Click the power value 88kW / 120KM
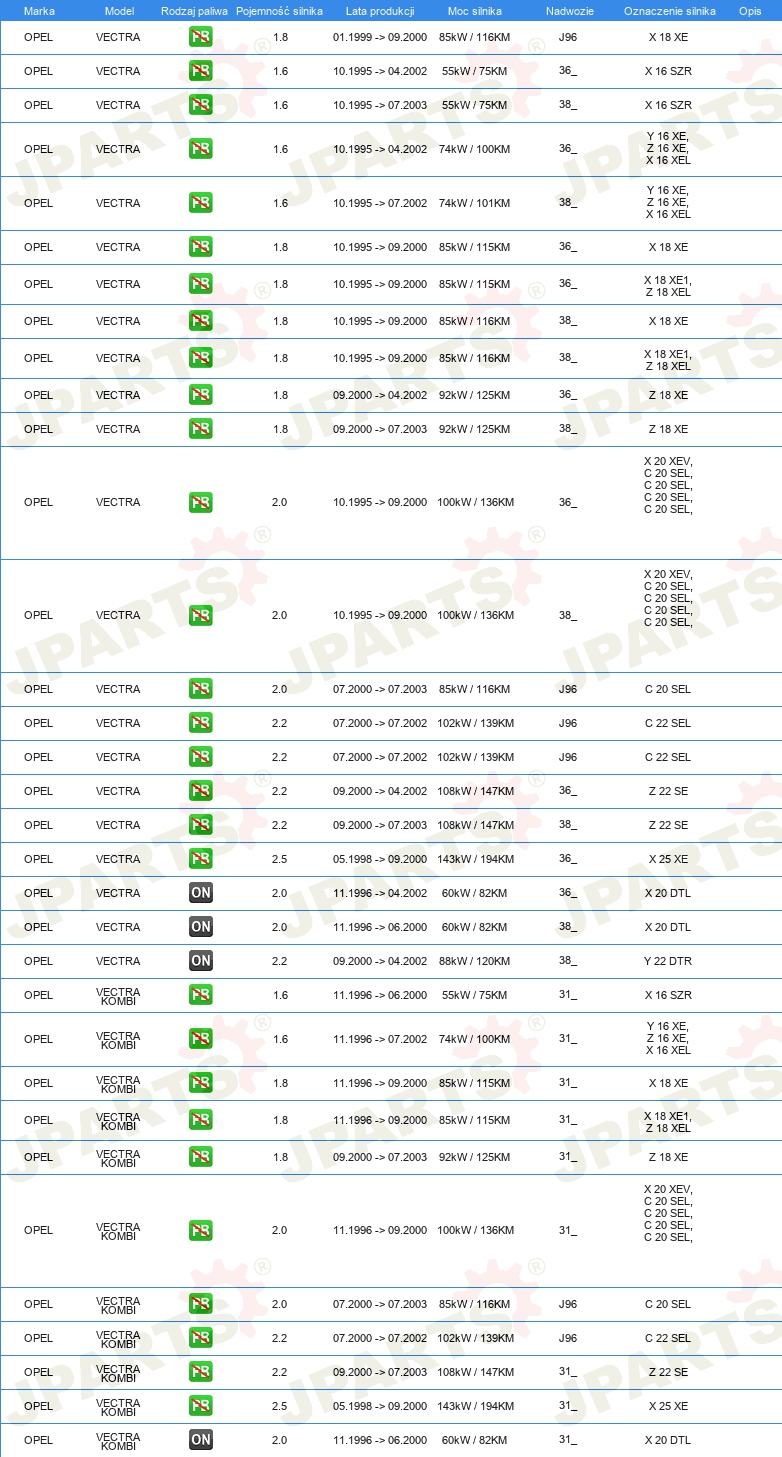The height and width of the screenshot is (1457, 782). pos(475,961)
